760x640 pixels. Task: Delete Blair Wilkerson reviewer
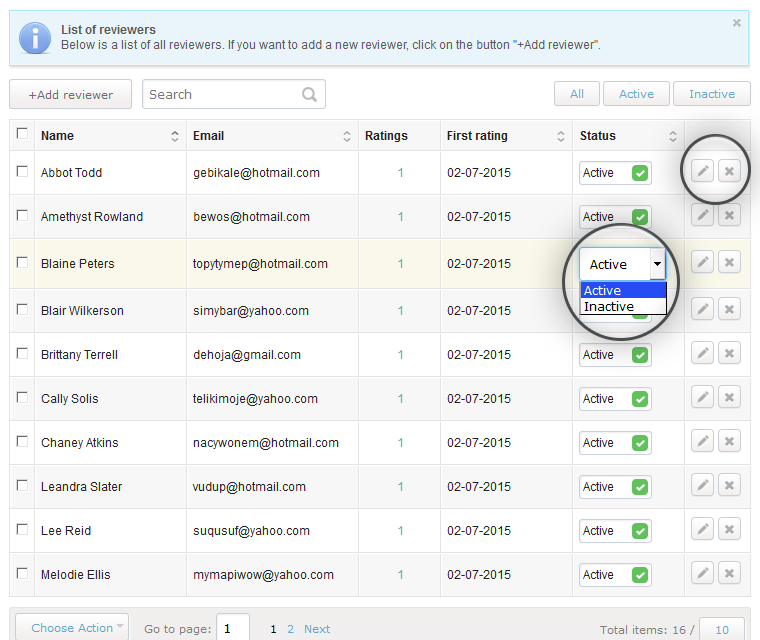(729, 309)
